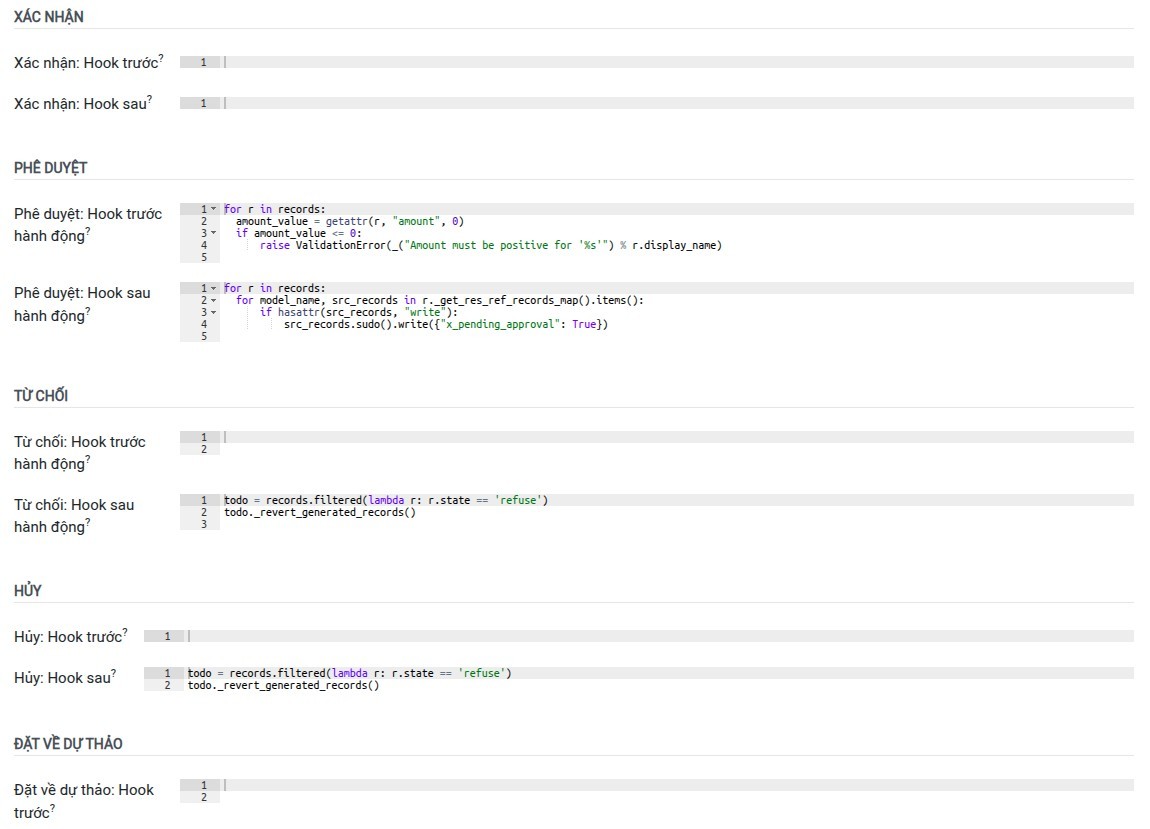Click line number 5 in Phê duyệt Hook sau gutter
The width and height of the screenshot is (1150, 829).
pos(204,336)
